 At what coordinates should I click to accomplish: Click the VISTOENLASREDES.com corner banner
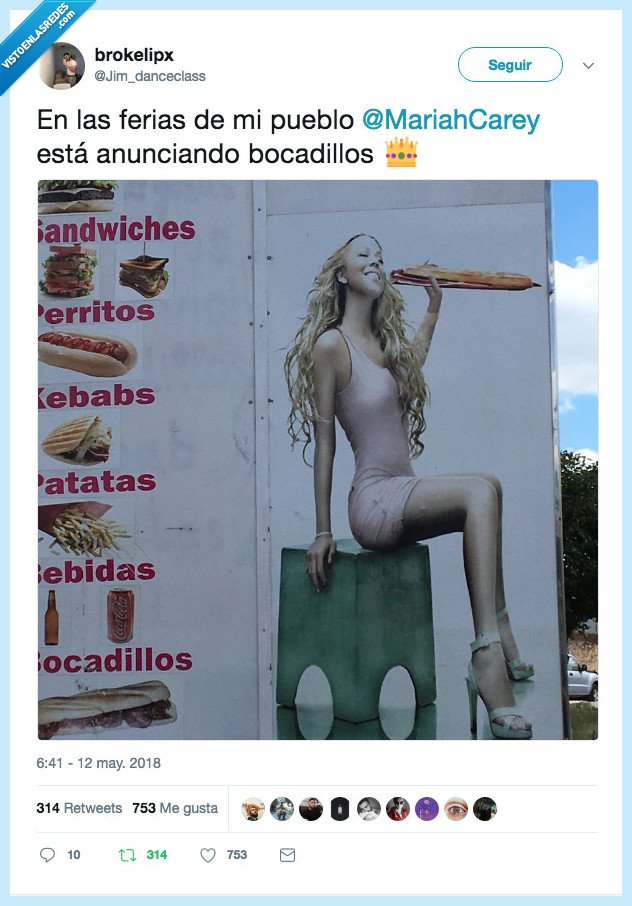[38, 38]
